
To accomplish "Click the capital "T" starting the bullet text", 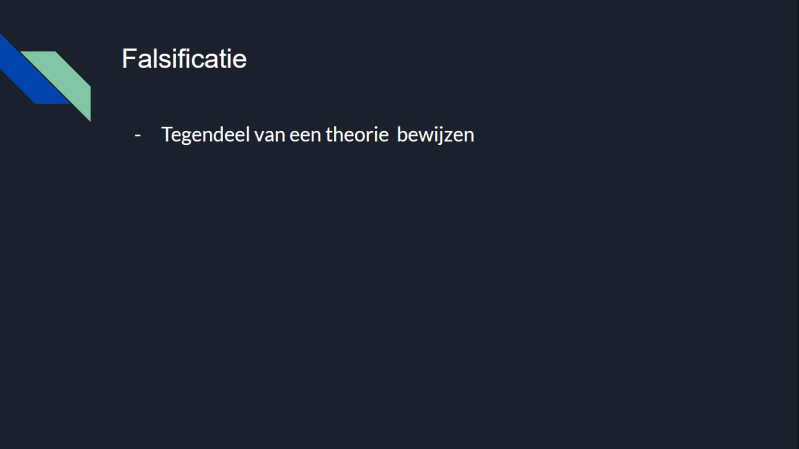I will tap(166, 135).
